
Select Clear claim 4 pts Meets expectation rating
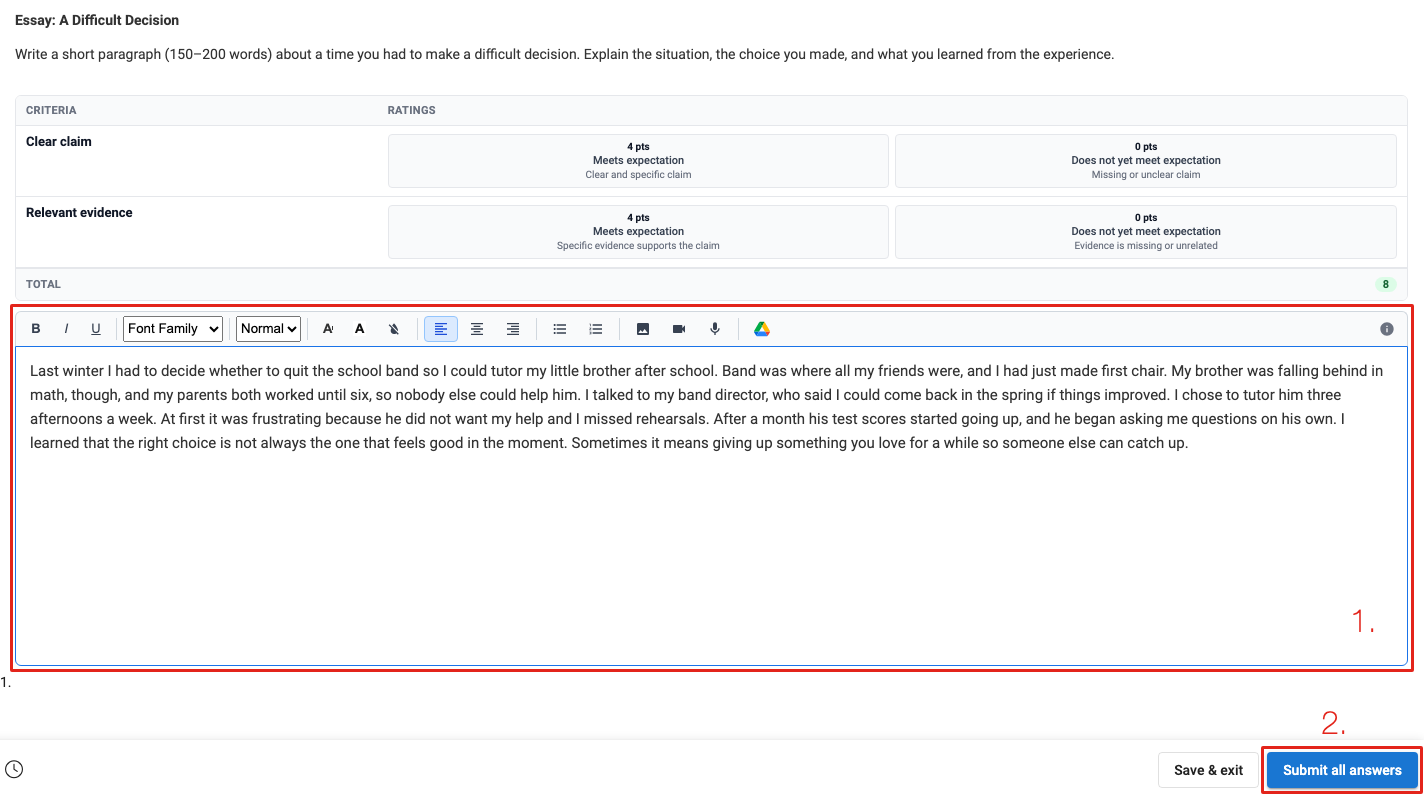[x=638, y=161]
